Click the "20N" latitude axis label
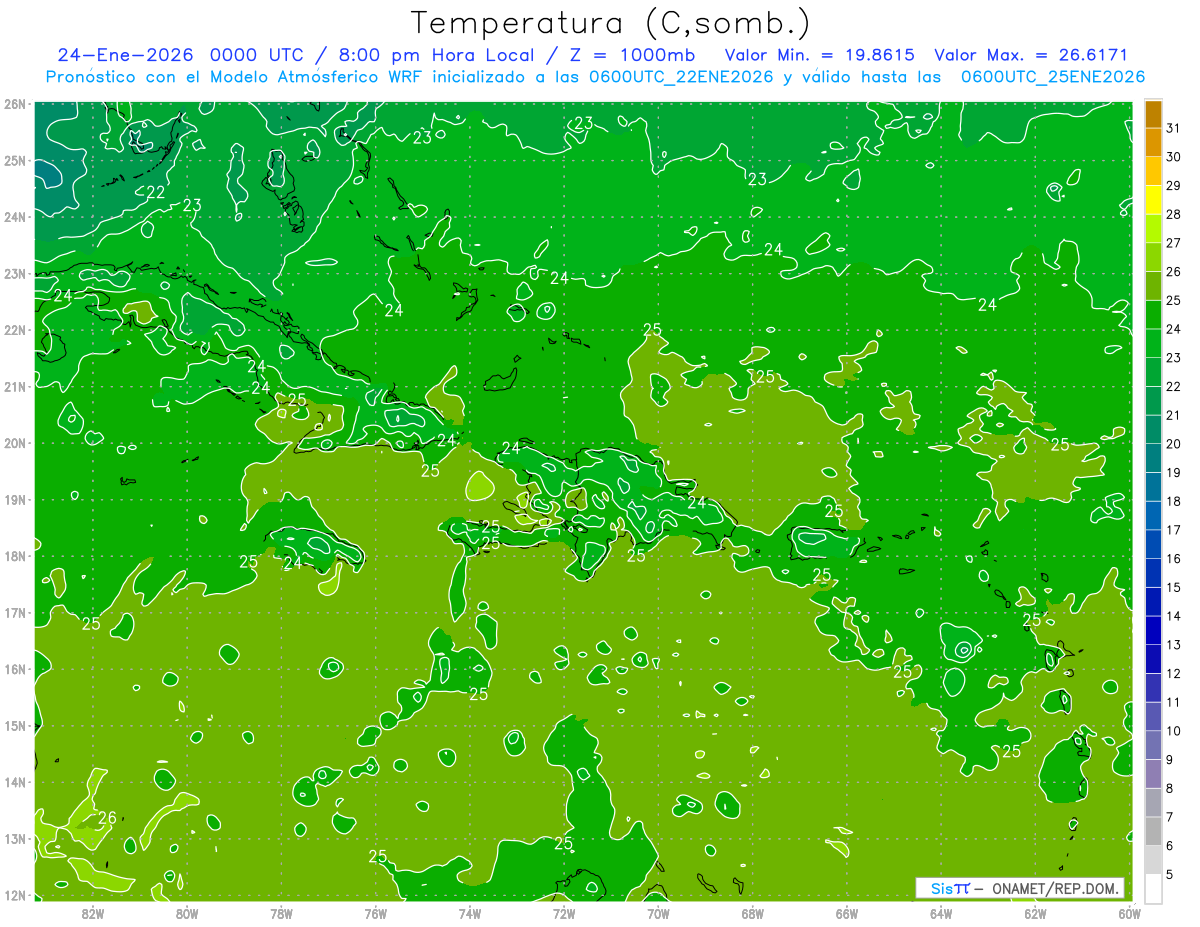Screen dimensions: 1200x927 point(14,443)
